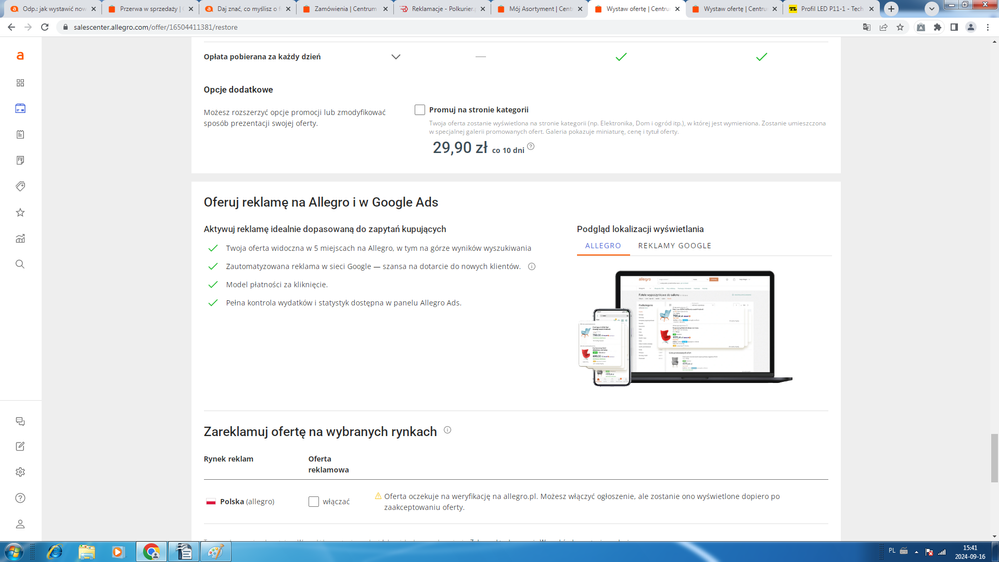Open the search magnifier sidebar icon

pyautogui.click(x=20, y=264)
